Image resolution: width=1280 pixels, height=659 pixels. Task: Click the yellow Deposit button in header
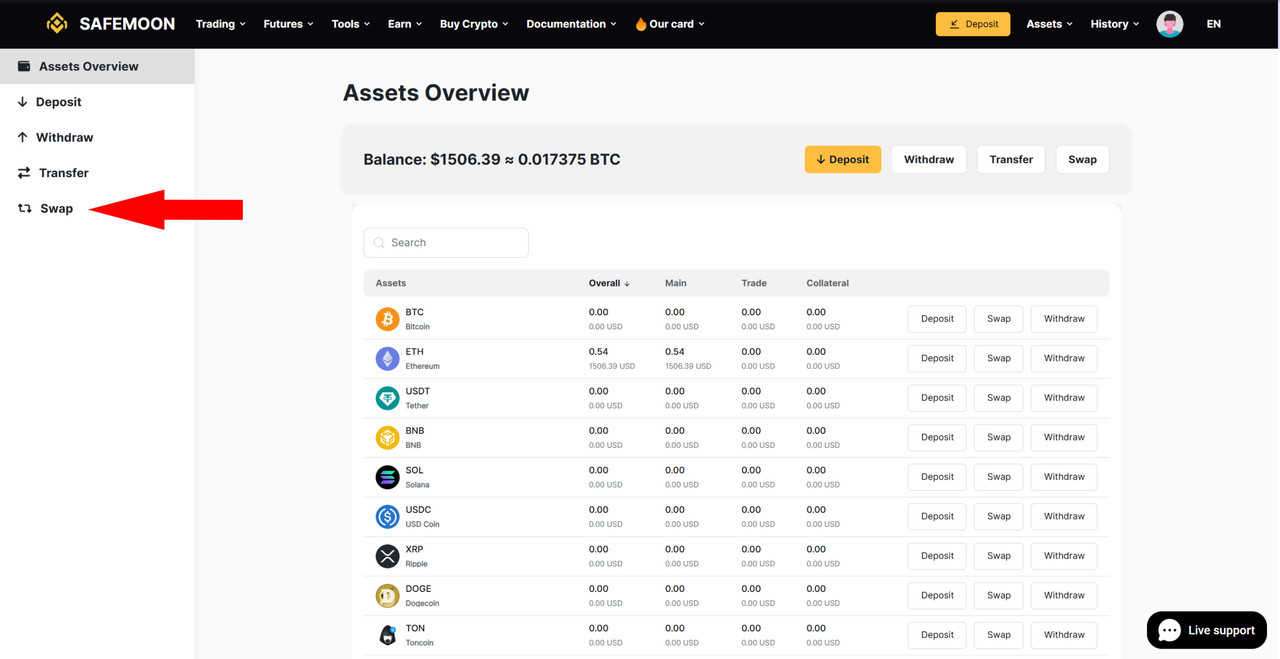click(x=973, y=24)
